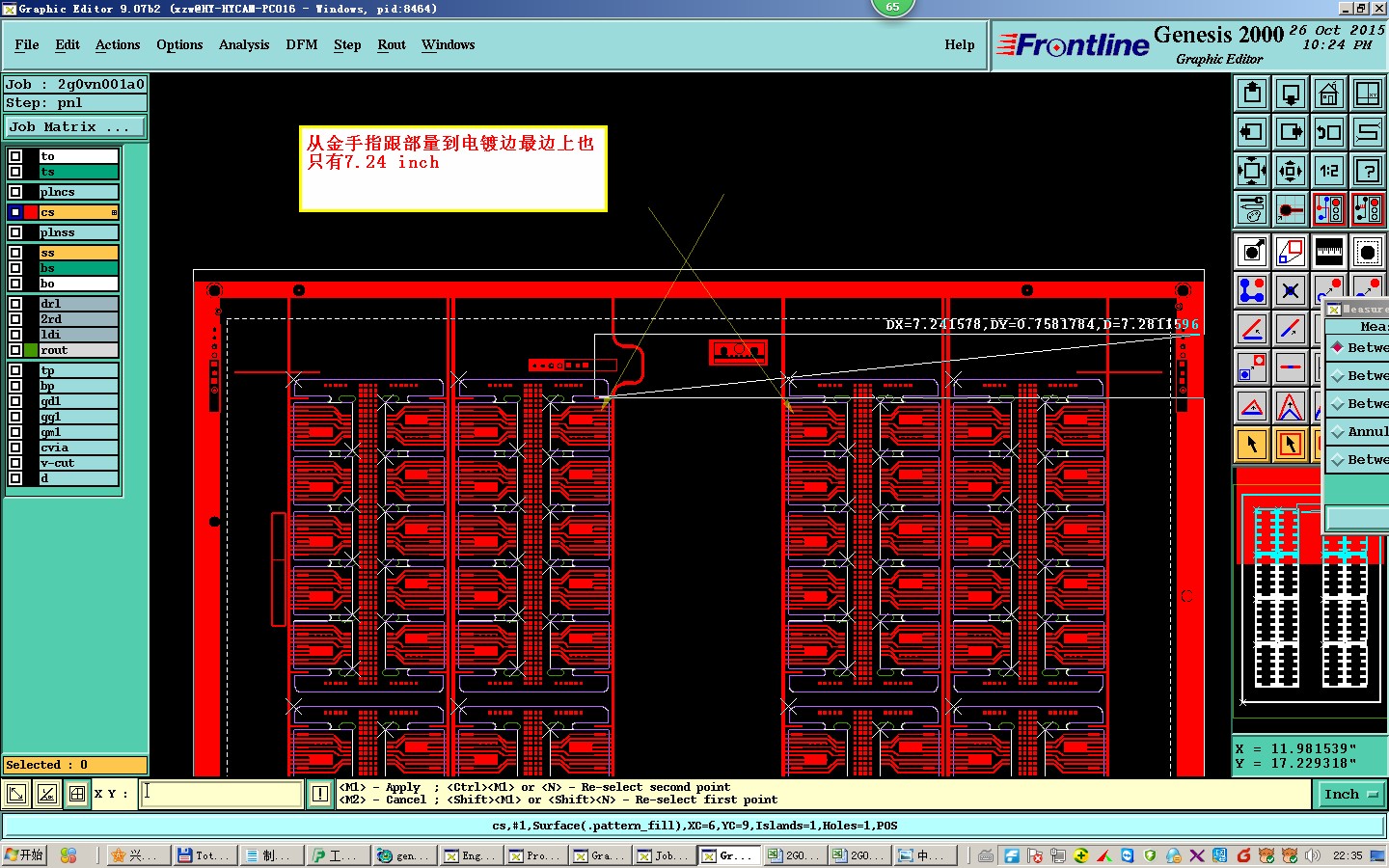Toggle visibility checkbox for layer 'ss'
The width and height of the screenshot is (1389, 868).
[15, 253]
